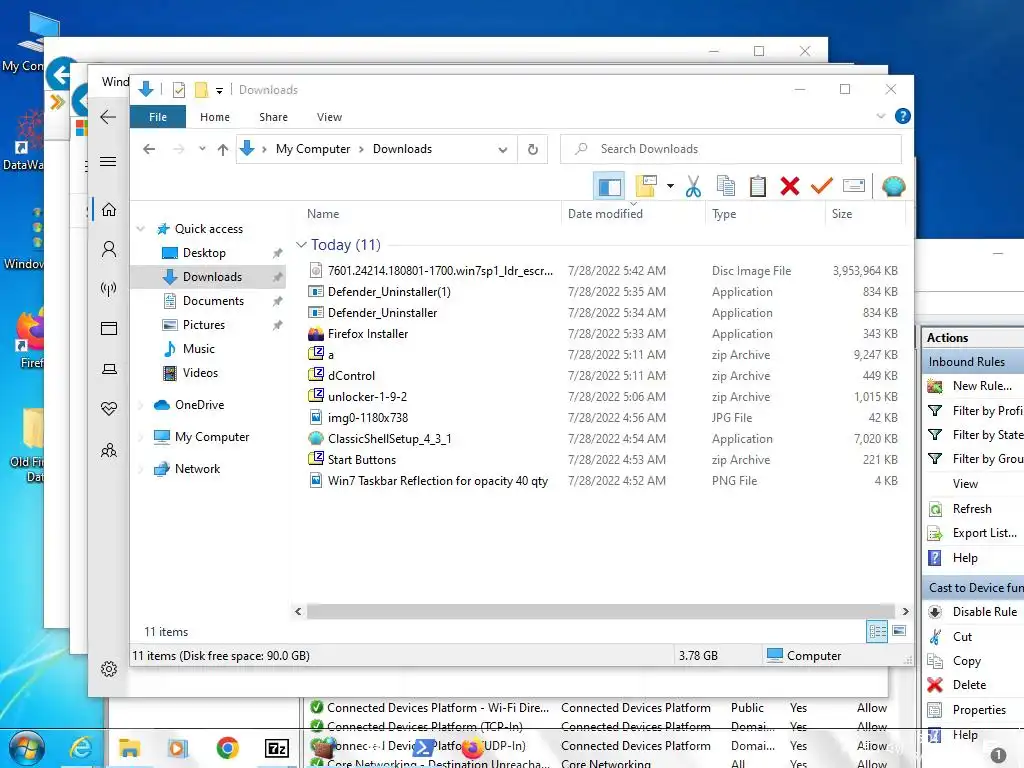Click the blue Help question mark icon
Image resolution: width=1024 pixels, height=768 pixels.
pos(903,116)
